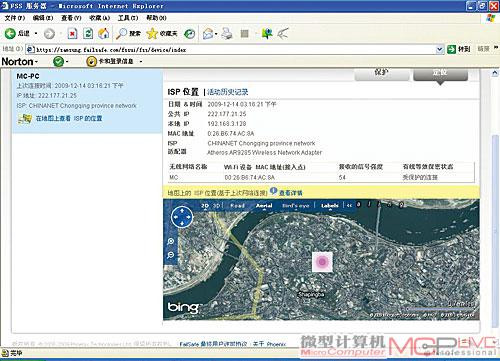Toggle map Labels on or off
The width and height of the screenshot is (500, 361).
(x=330, y=206)
